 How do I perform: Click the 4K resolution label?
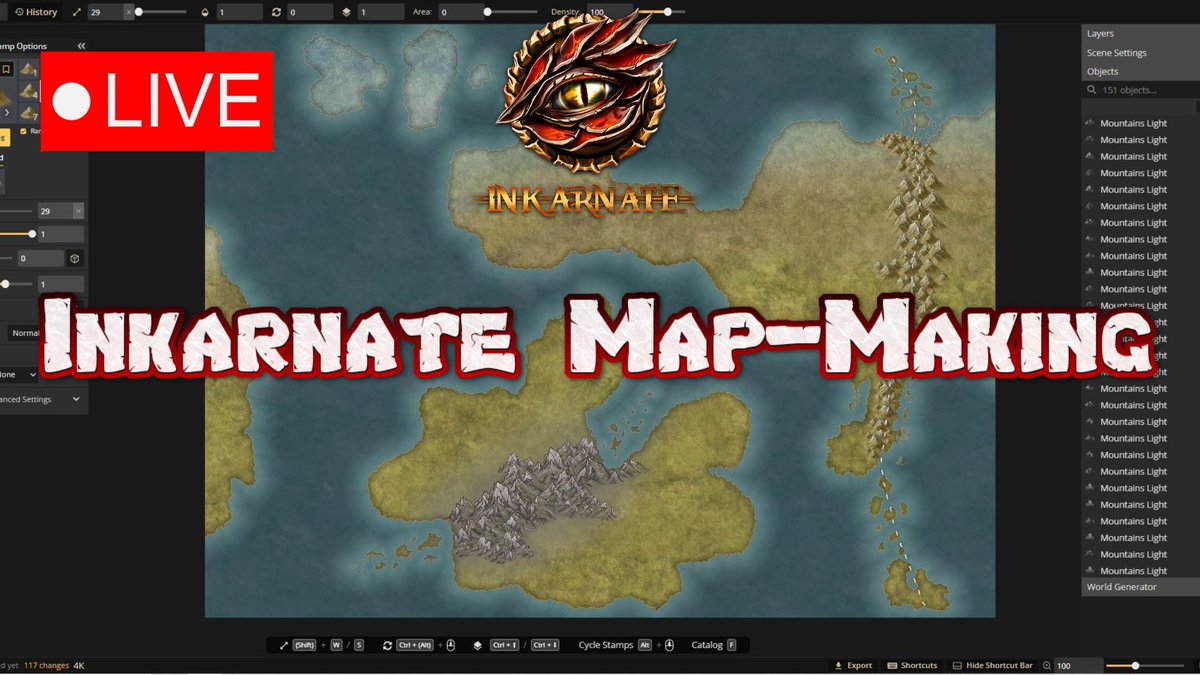tap(79, 665)
